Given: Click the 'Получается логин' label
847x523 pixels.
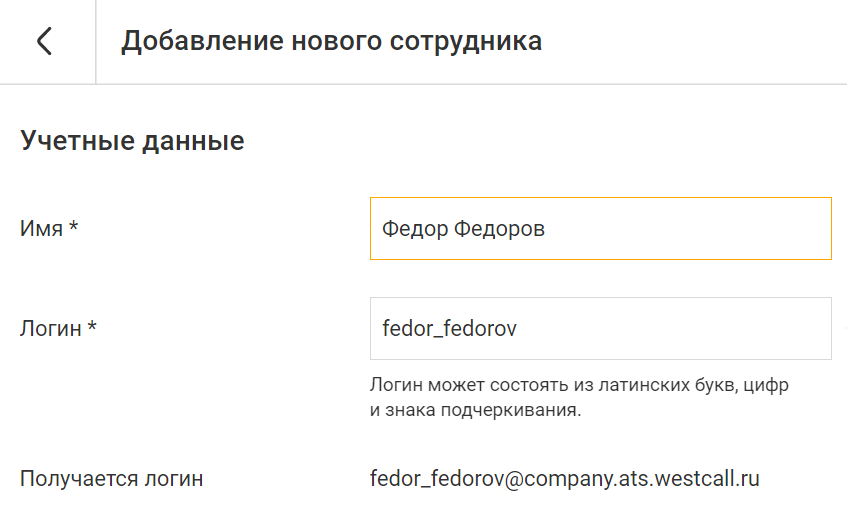Looking at the screenshot, I should pos(112,479).
